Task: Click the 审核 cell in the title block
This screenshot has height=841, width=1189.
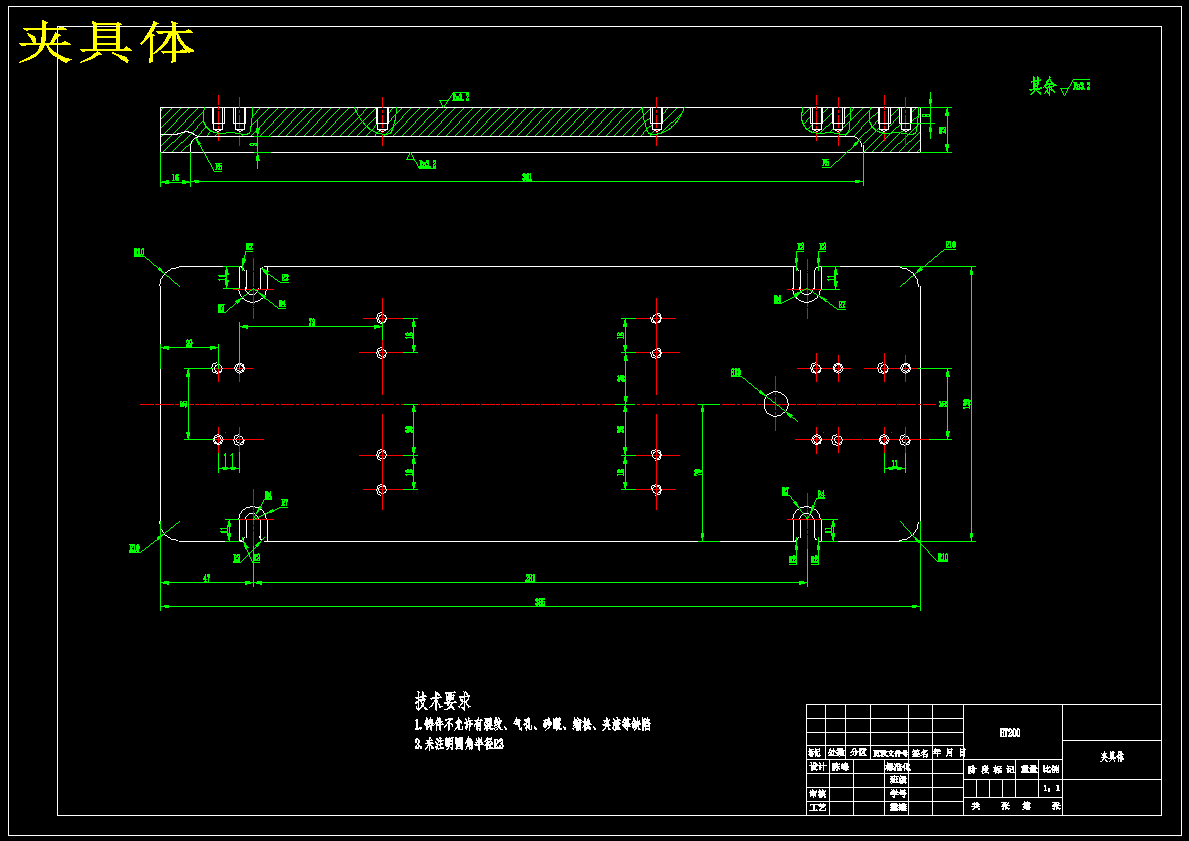Action: click(817, 793)
